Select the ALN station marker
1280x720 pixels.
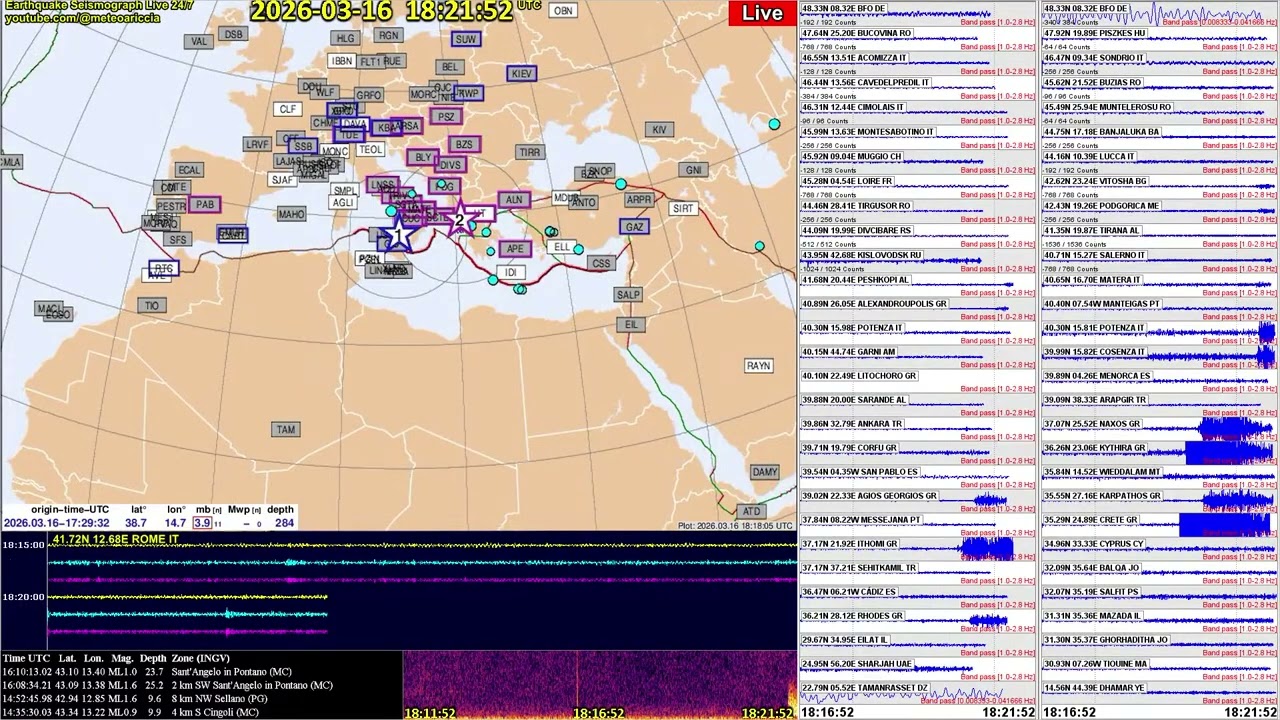514,200
